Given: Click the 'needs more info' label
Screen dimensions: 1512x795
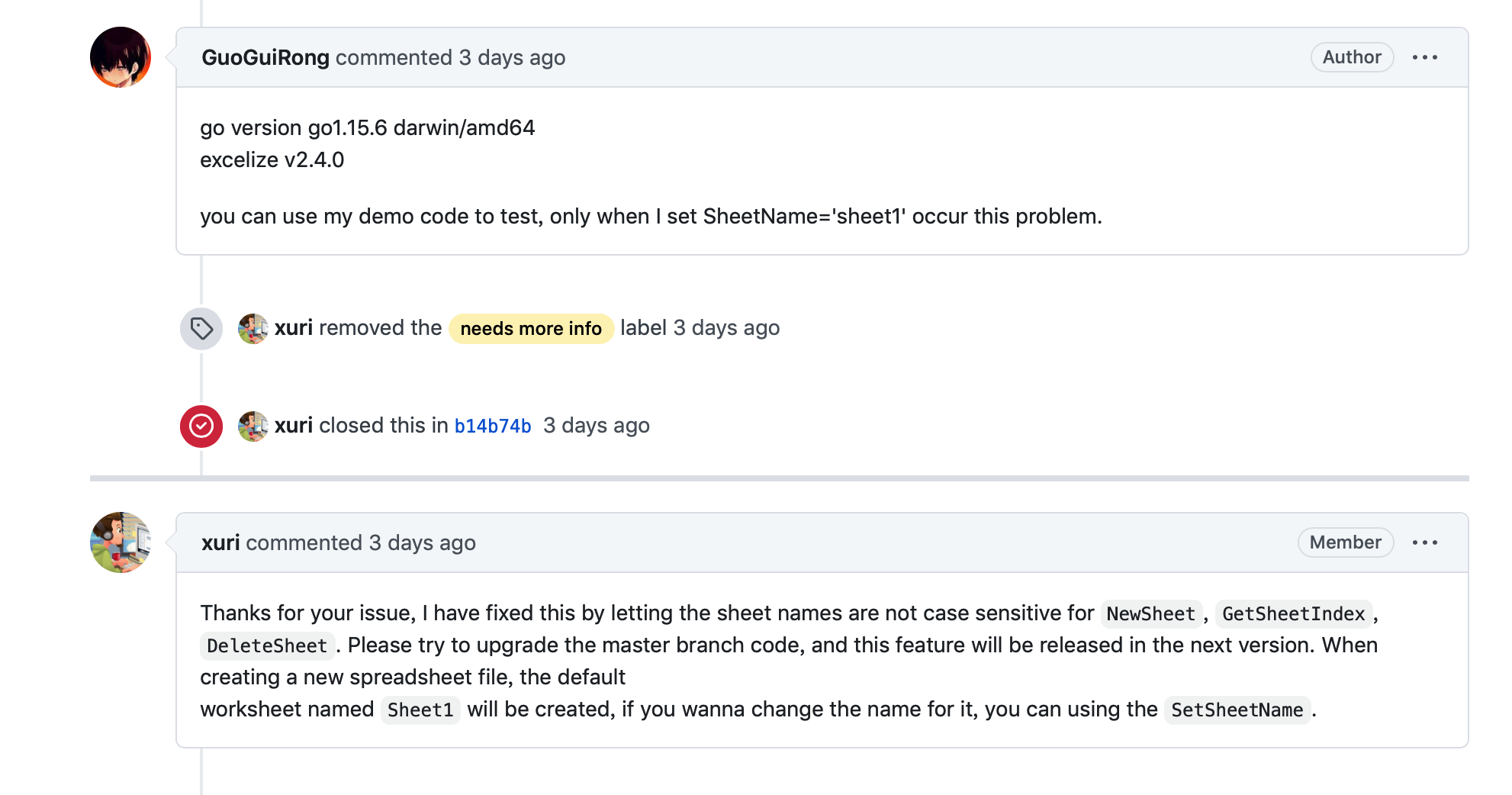Looking at the screenshot, I should [531, 329].
